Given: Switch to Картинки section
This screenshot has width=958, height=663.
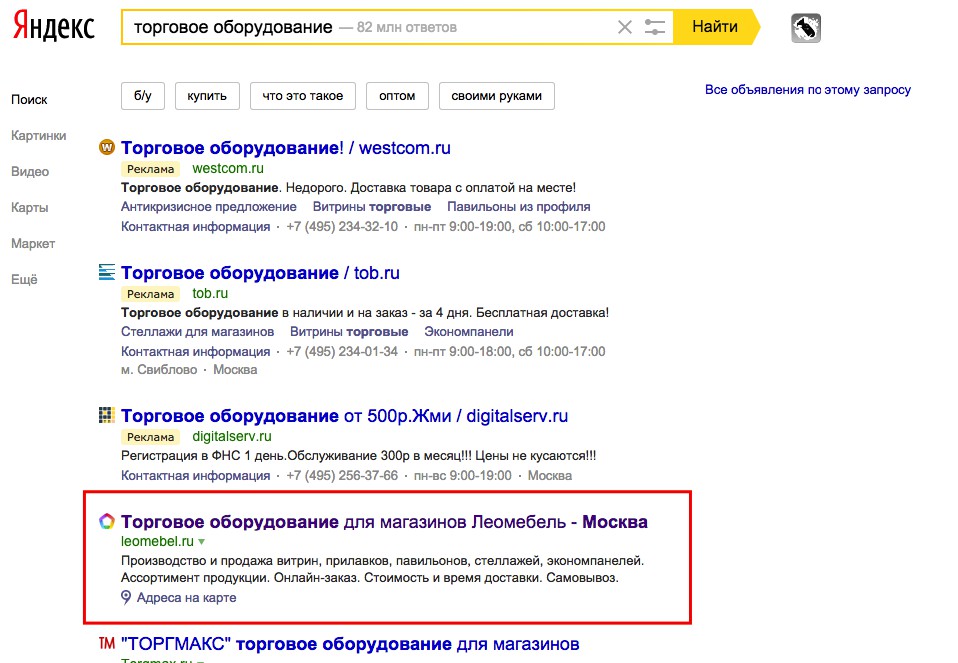Looking at the screenshot, I should pyautogui.click(x=38, y=136).
